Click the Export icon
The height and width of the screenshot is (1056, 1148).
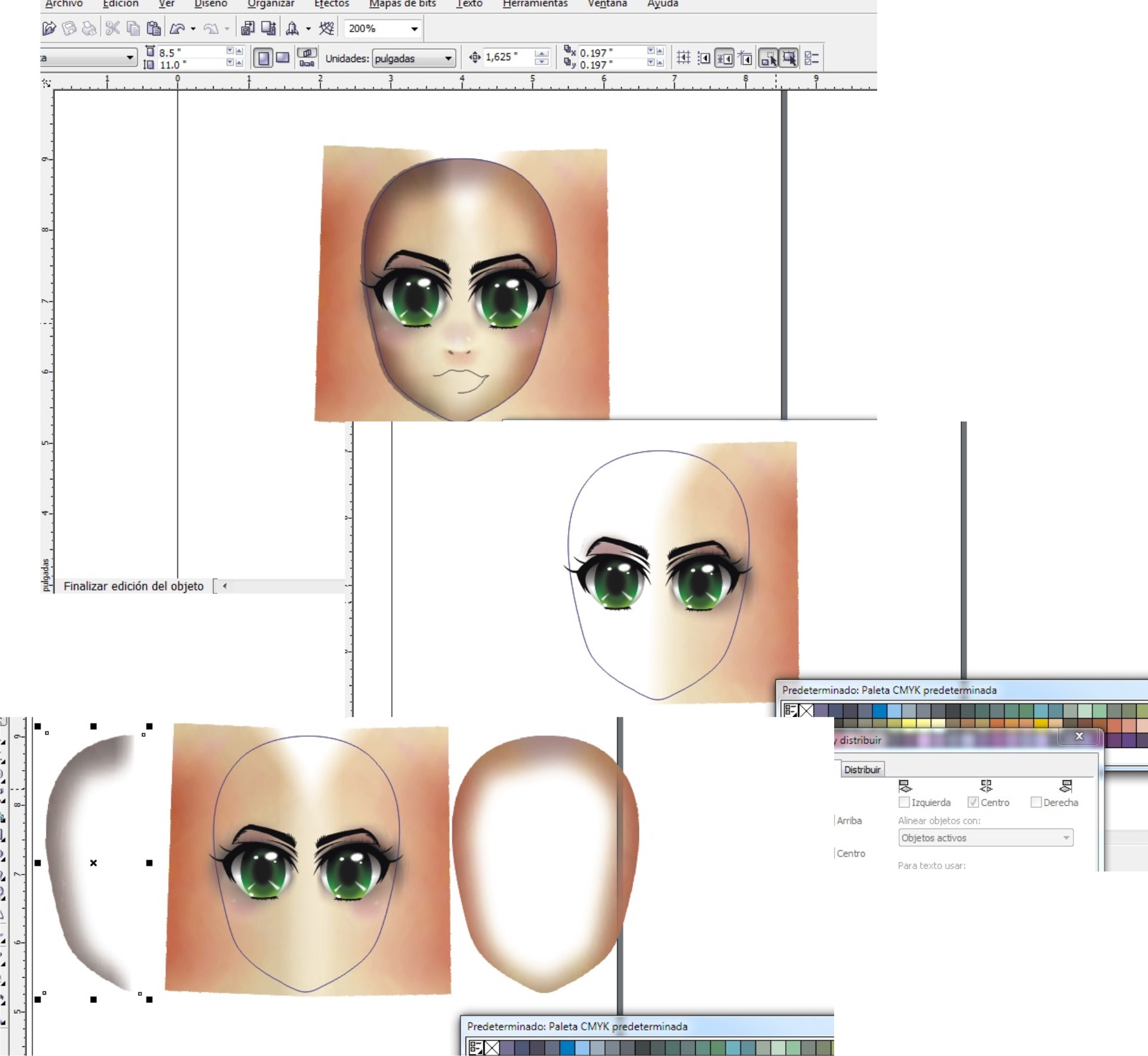pyautogui.click(x=269, y=28)
